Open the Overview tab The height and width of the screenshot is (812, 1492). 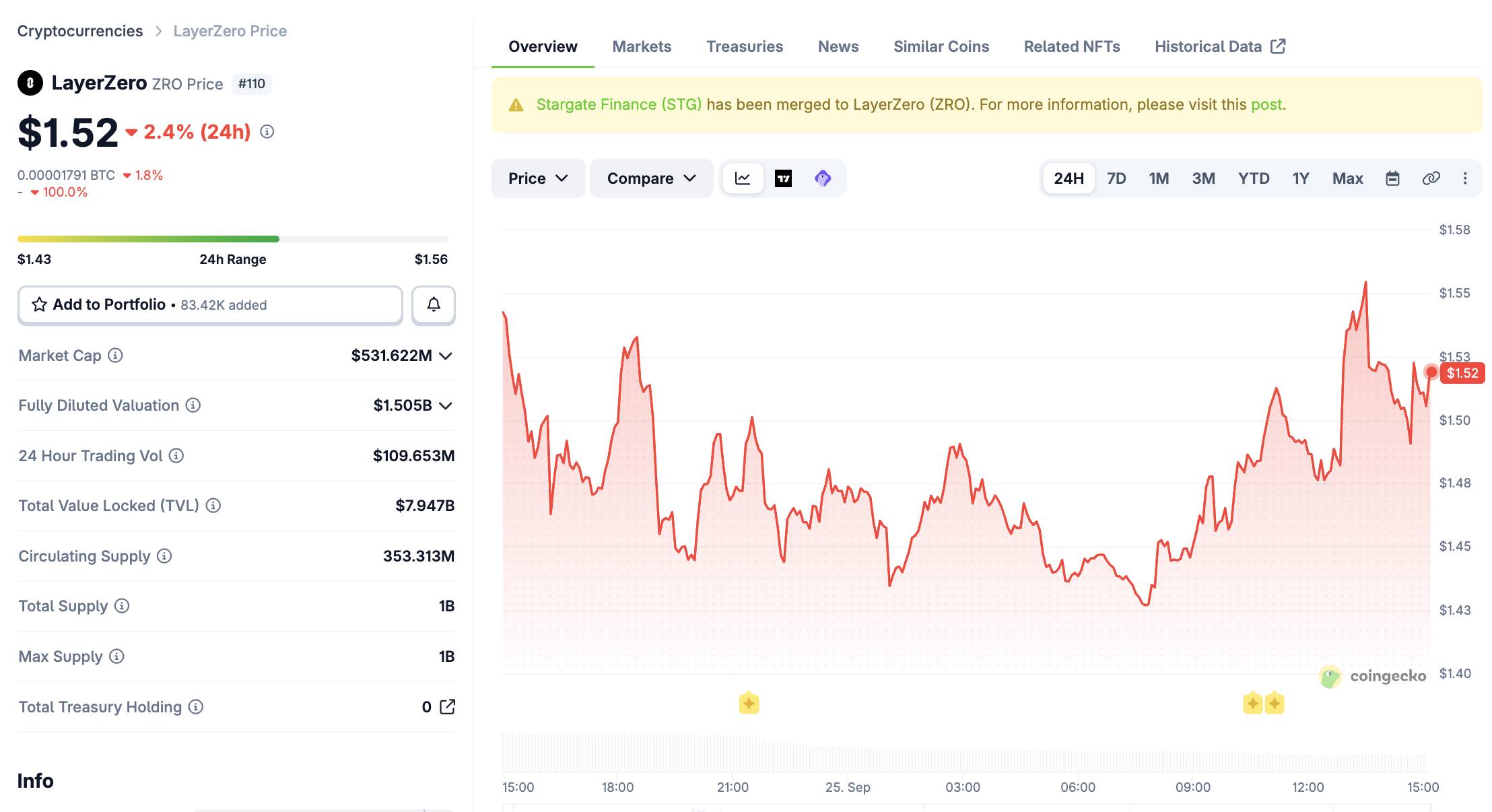click(x=543, y=46)
